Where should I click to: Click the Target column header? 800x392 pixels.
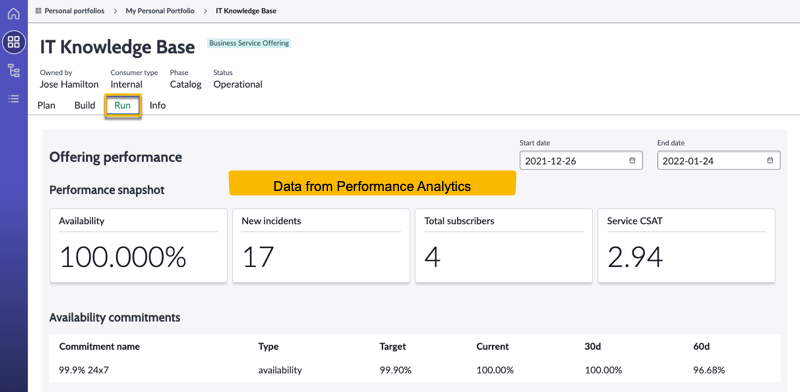click(x=393, y=347)
